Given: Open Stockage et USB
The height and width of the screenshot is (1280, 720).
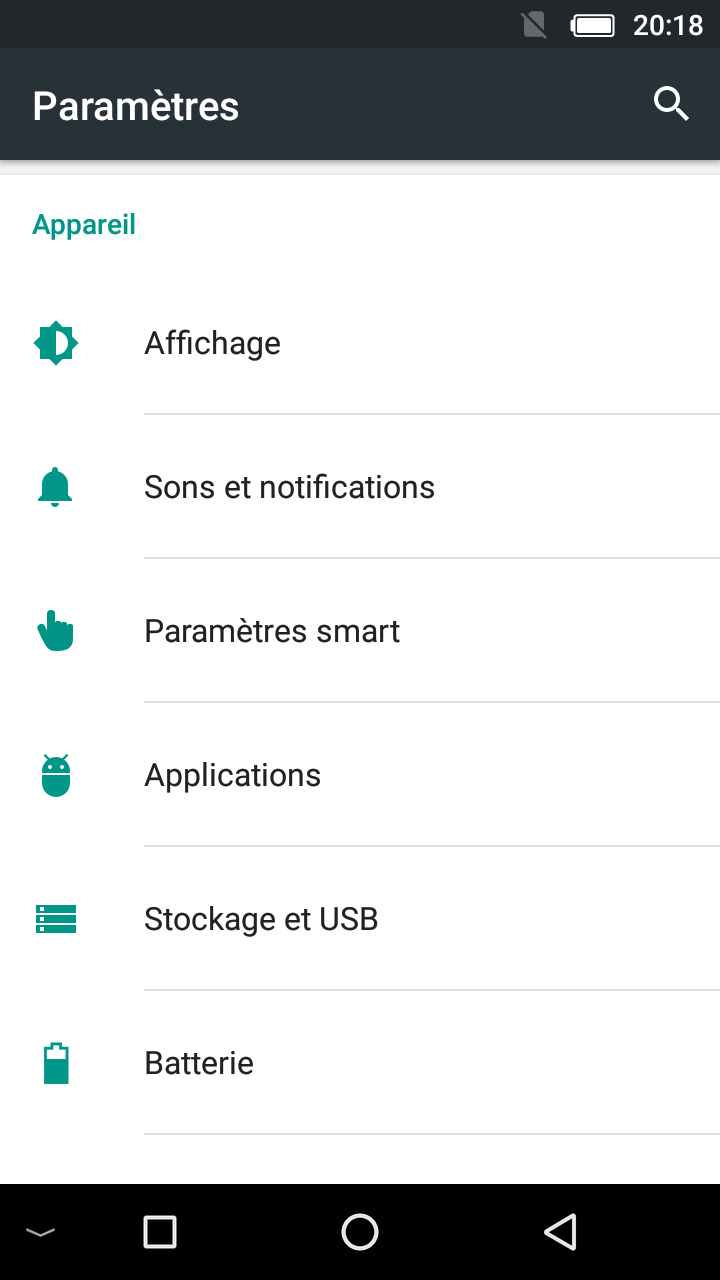Looking at the screenshot, I should point(261,919).
